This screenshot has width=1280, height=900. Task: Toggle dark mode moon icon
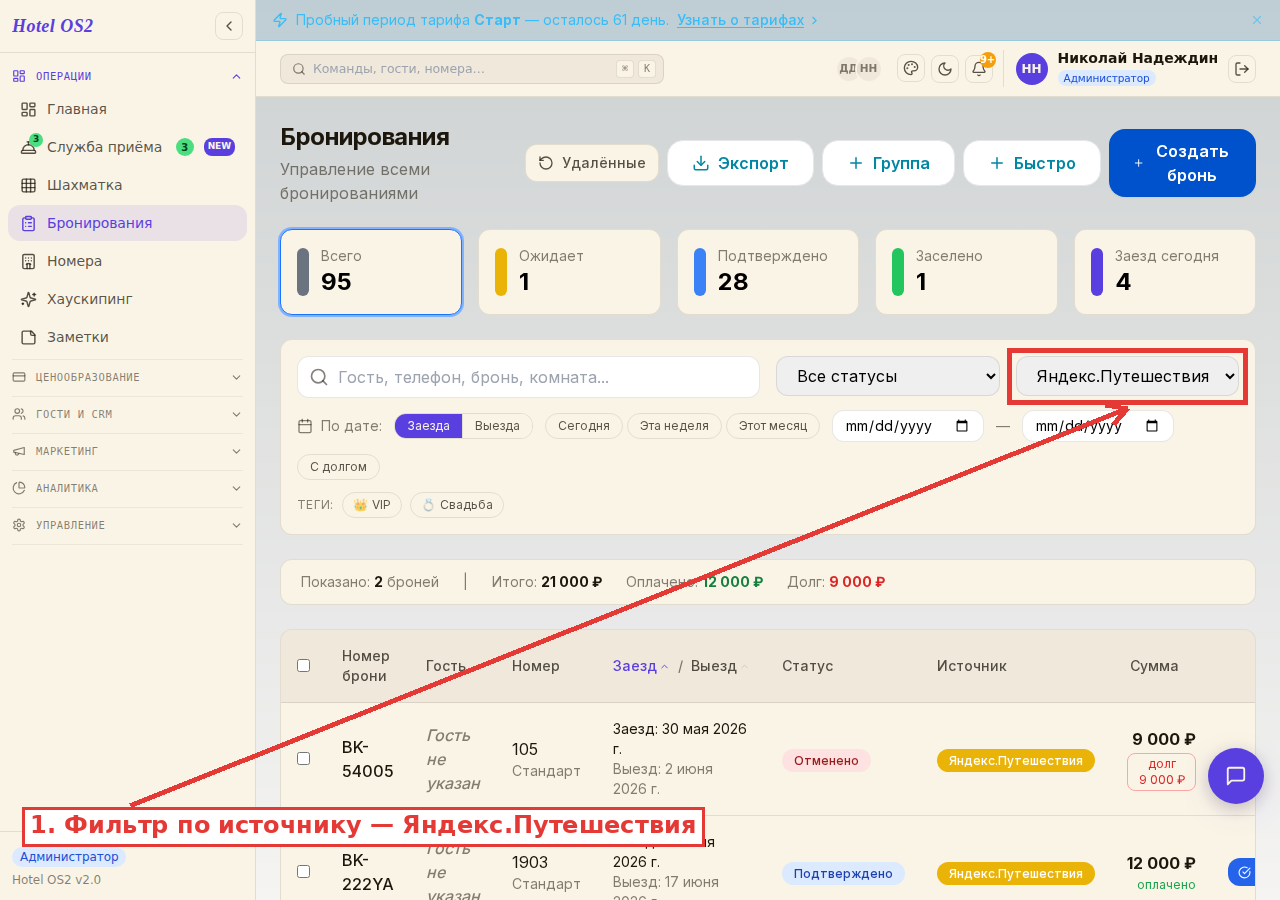(x=945, y=68)
